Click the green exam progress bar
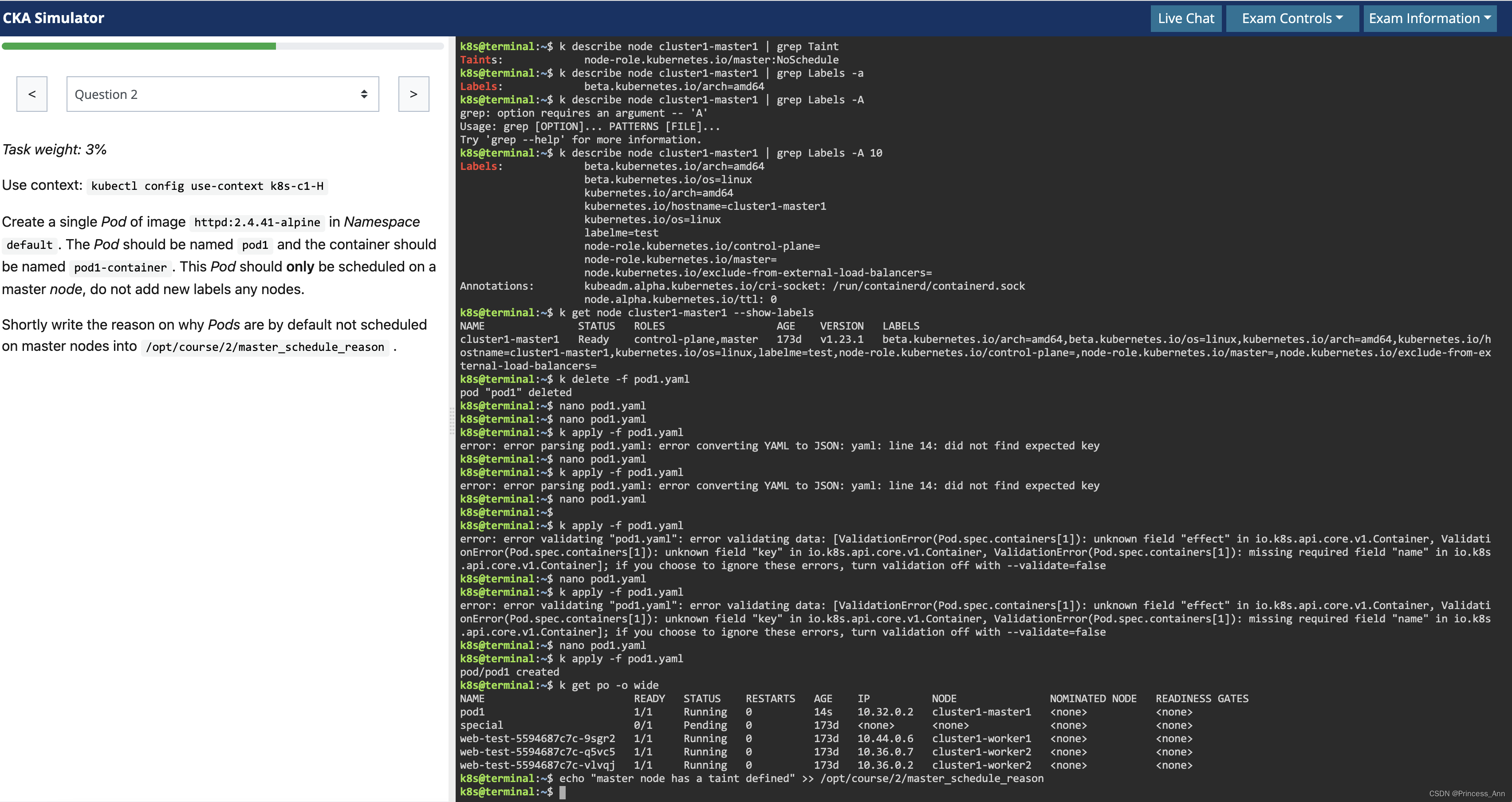 point(139,46)
